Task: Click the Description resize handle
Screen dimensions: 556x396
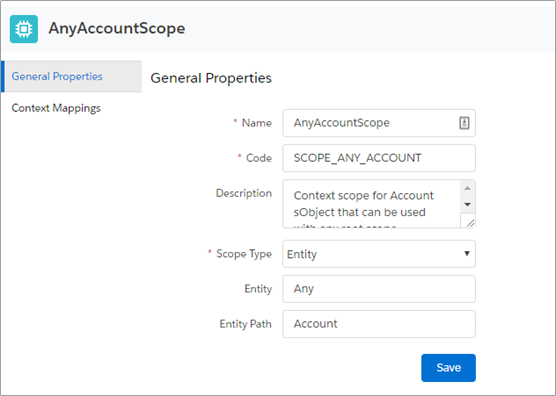Action: [x=470, y=223]
